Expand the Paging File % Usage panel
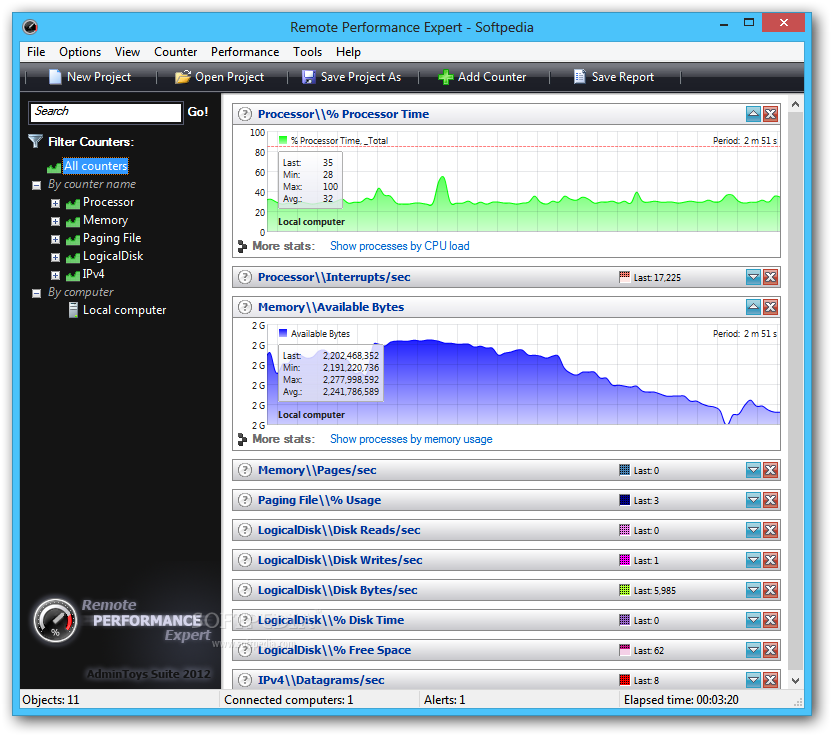This screenshot has height=736, width=832. click(753, 500)
